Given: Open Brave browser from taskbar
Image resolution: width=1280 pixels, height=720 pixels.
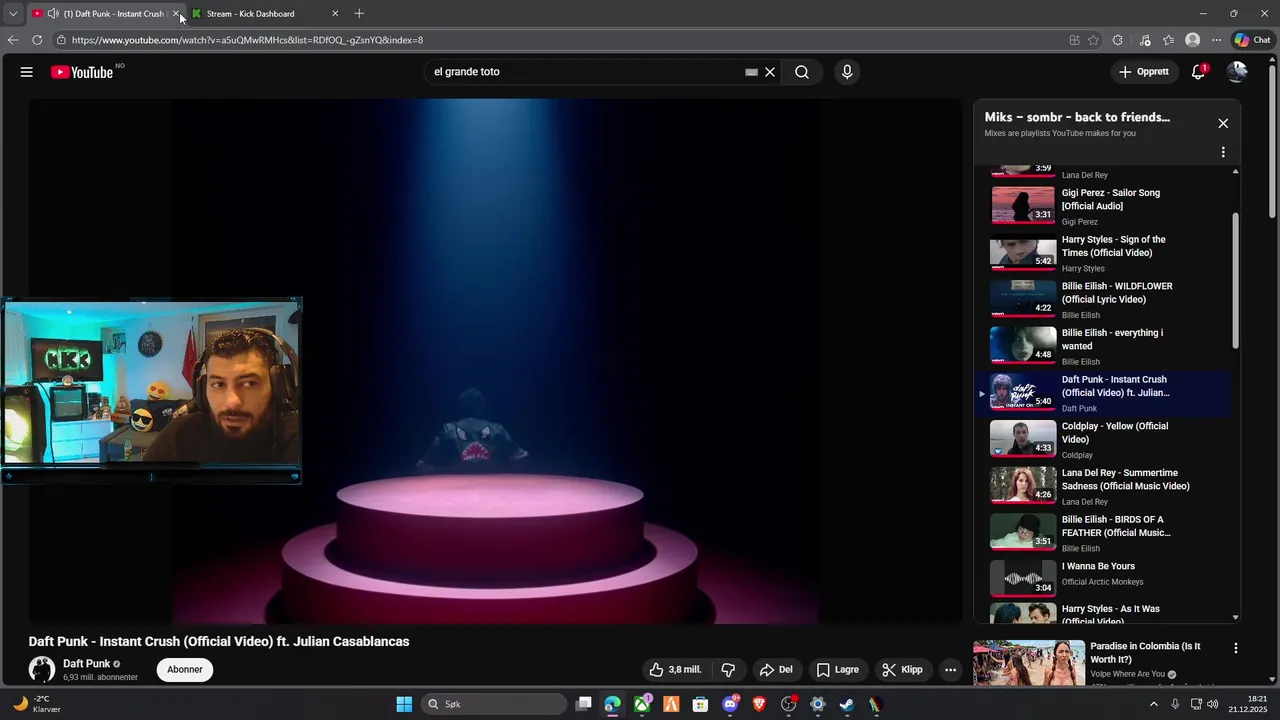Looking at the screenshot, I should tap(759, 704).
